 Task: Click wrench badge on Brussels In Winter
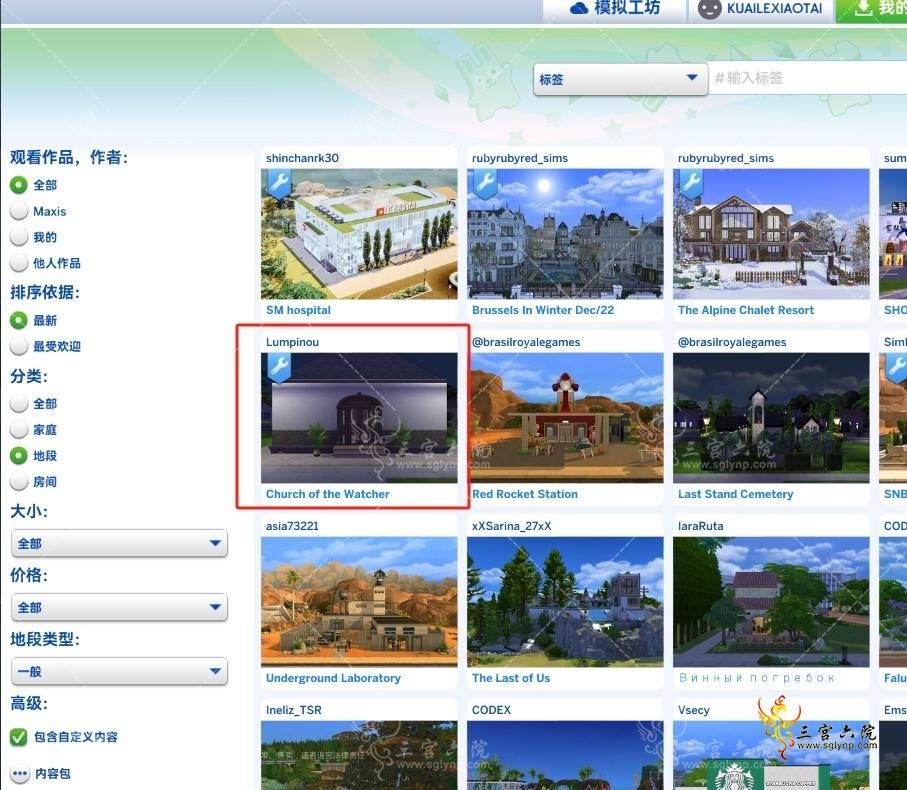point(485,184)
